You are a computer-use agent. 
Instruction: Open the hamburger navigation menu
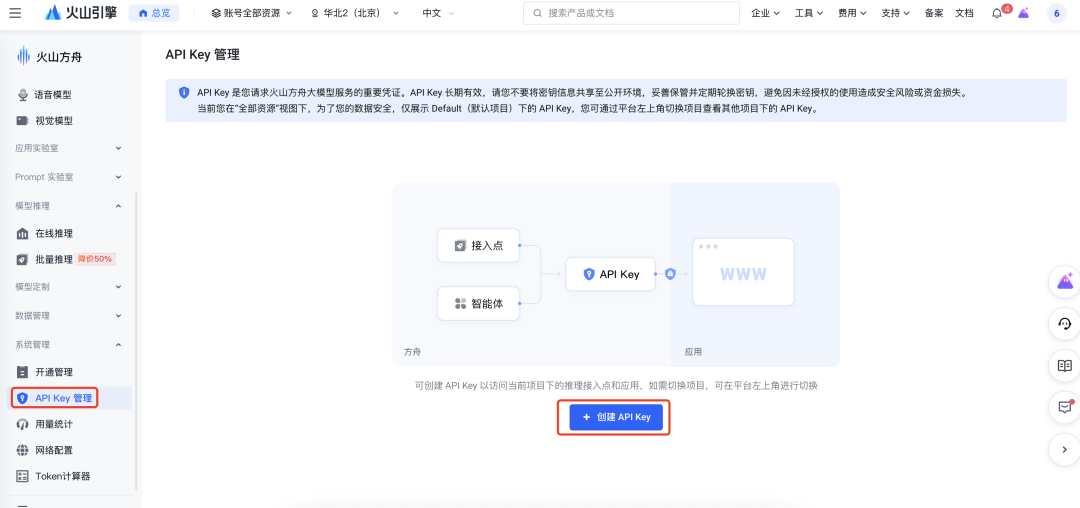pos(15,13)
